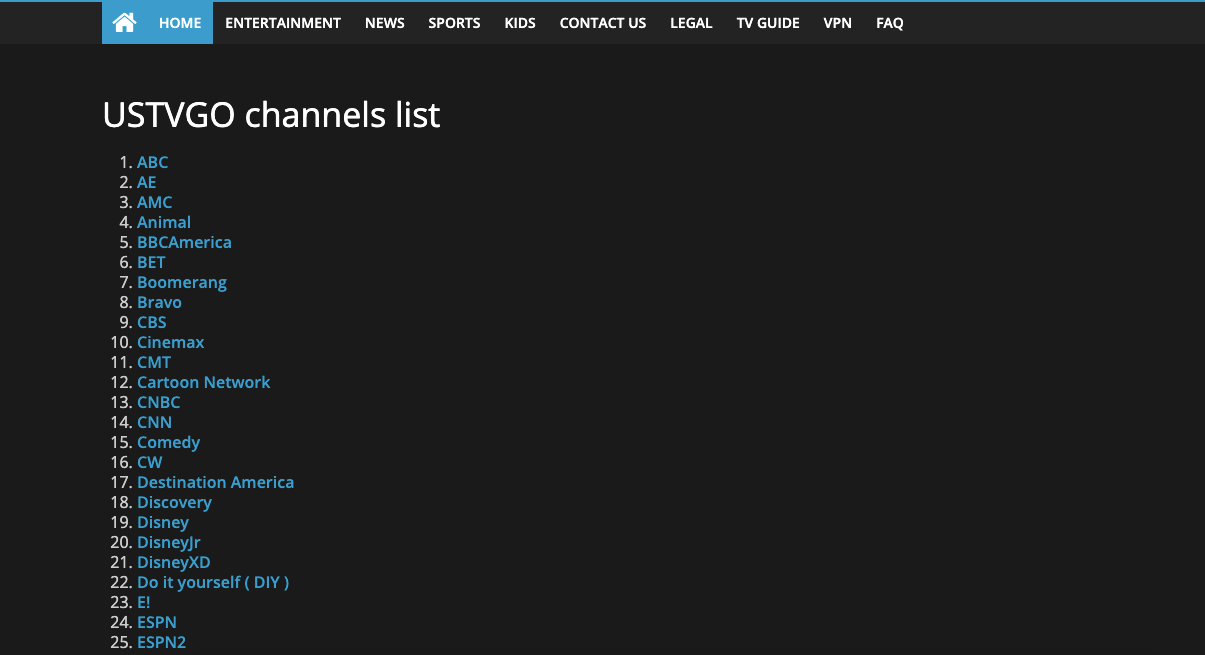
Task: Click the E! channel link
Action: pos(144,602)
